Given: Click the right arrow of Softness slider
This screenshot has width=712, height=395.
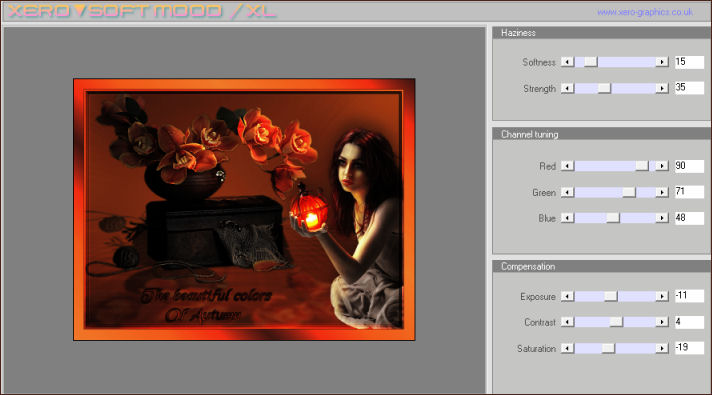Looking at the screenshot, I should (662, 62).
